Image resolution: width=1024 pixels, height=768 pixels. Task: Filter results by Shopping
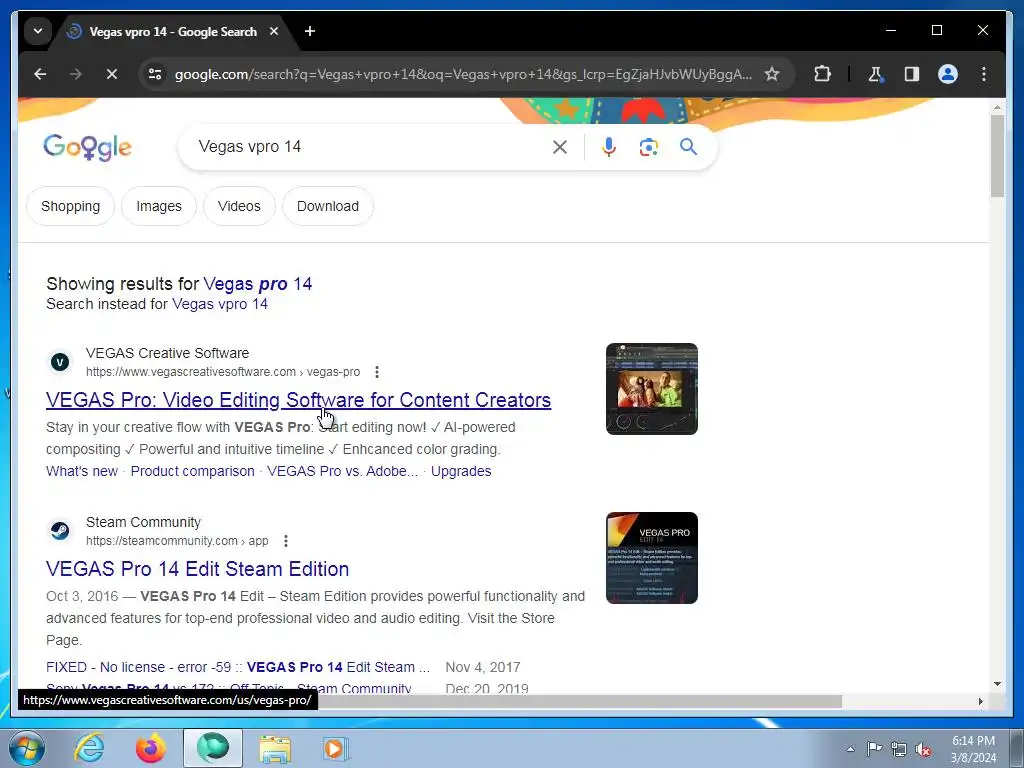[71, 206]
